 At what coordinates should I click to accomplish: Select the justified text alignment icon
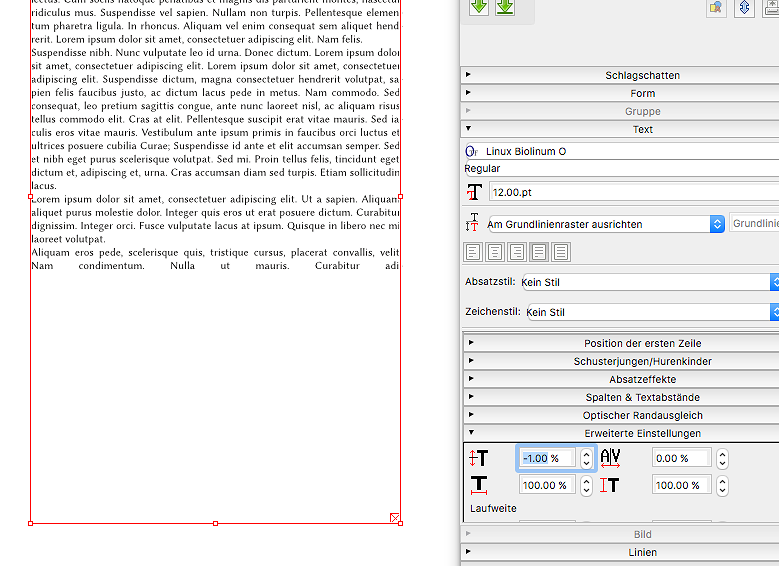coord(539,252)
